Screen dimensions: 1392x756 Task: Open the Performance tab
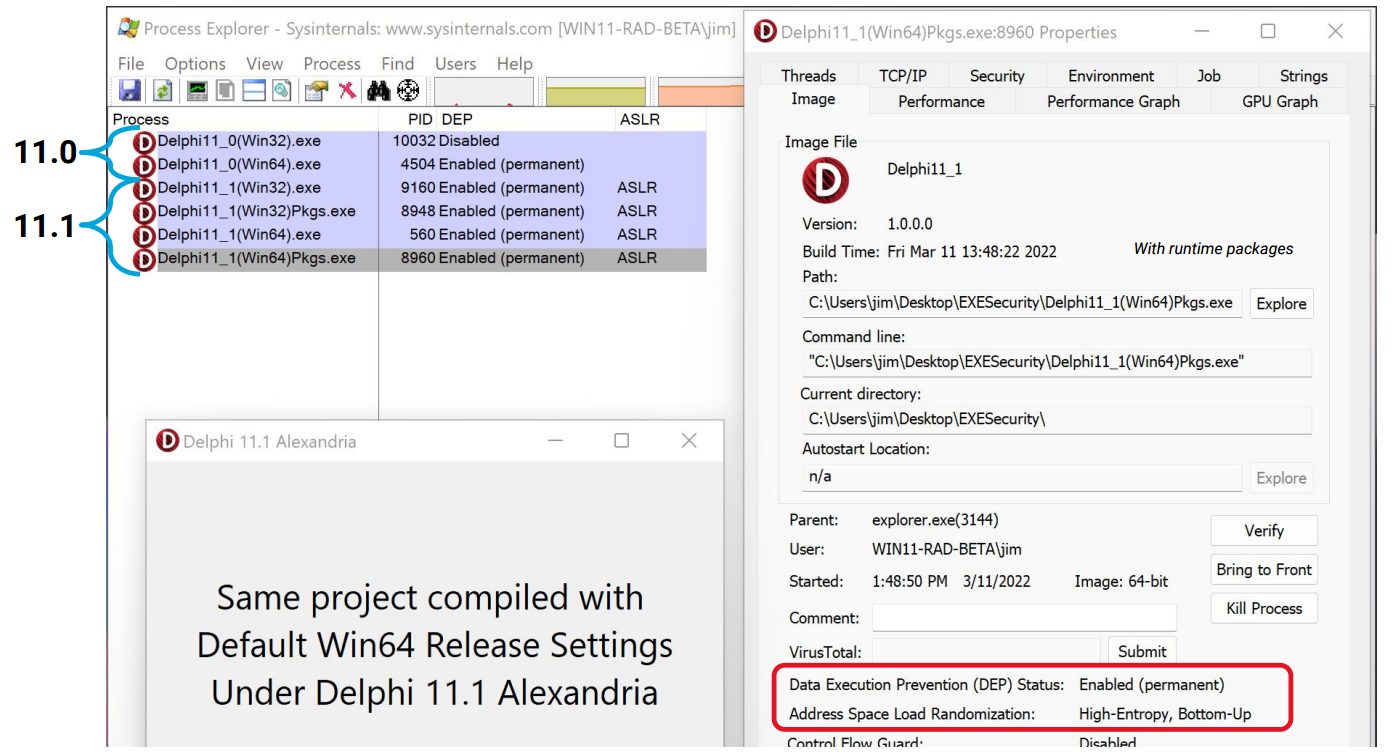pyautogui.click(x=941, y=101)
